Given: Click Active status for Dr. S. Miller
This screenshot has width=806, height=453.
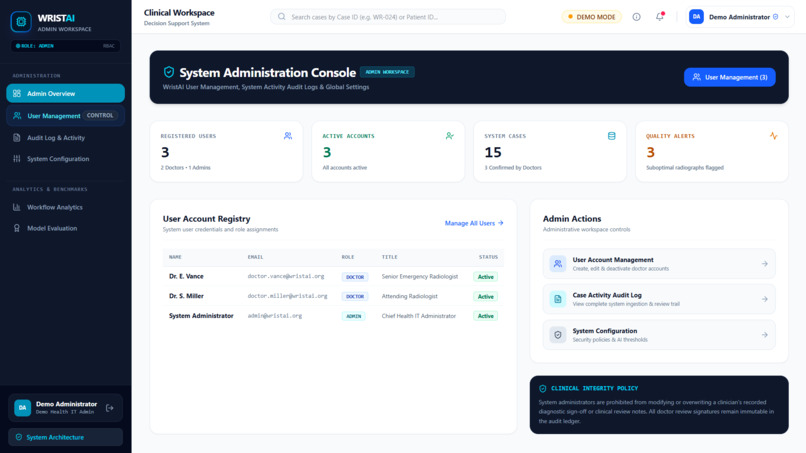Looking at the screenshot, I should tap(485, 297).
